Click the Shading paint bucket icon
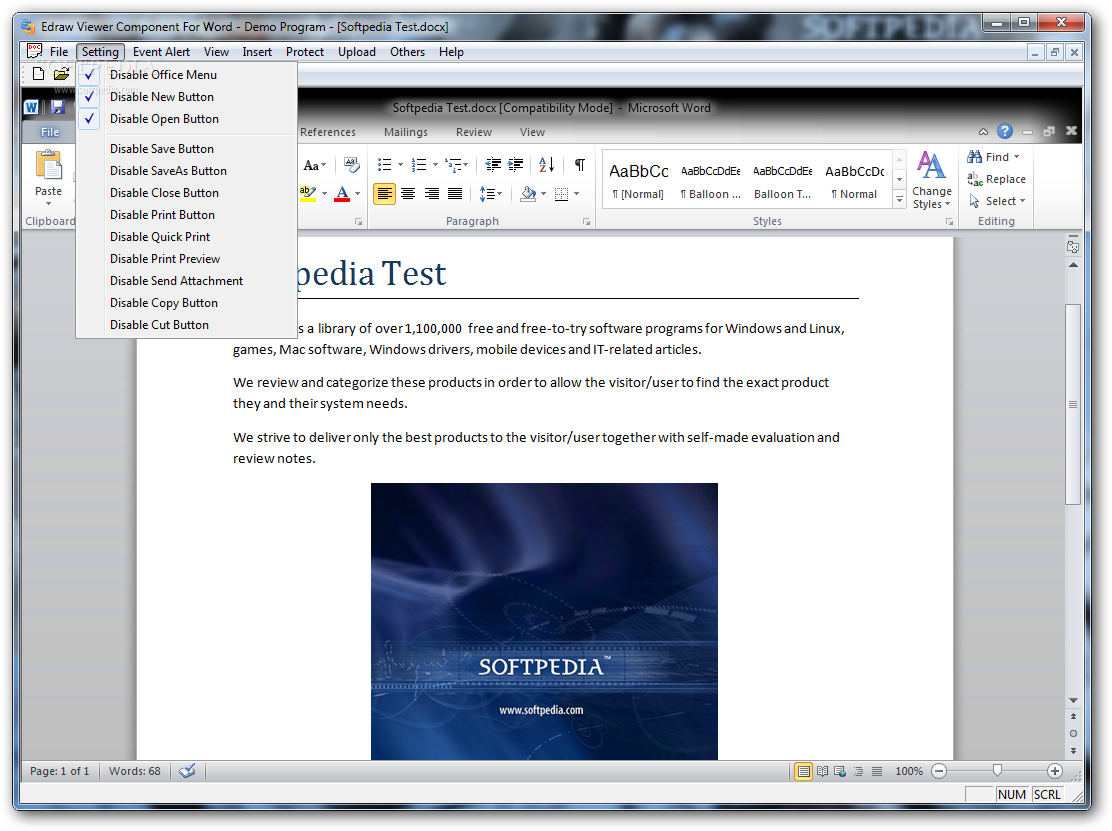Image resolution: width=1112 pixels, height=831 pixels. pos(528,194)
